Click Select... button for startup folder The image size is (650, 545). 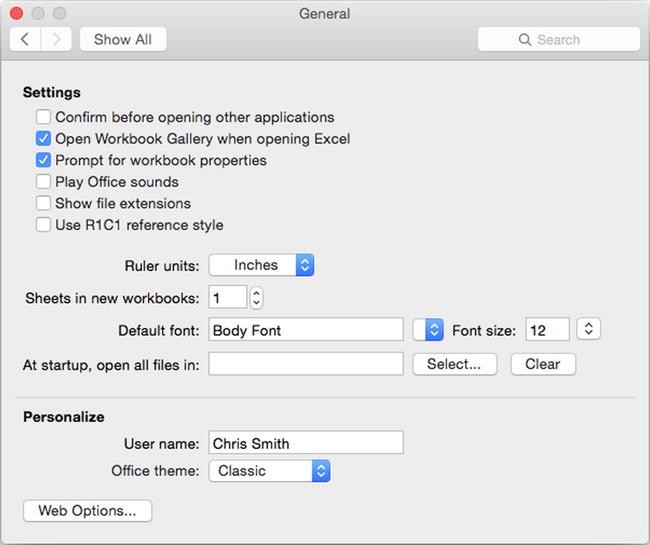point(455,364)
